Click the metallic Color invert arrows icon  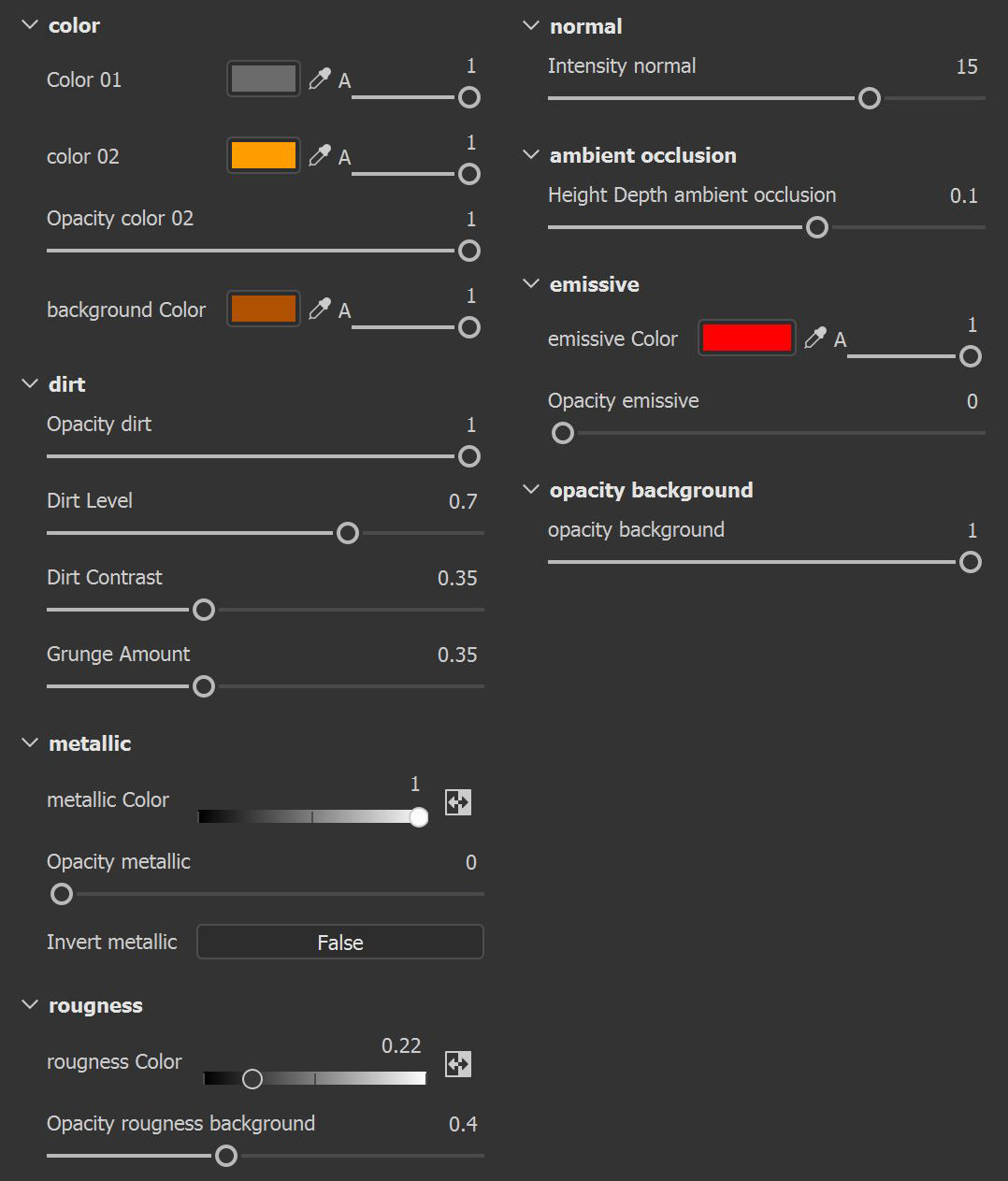pos(458,802)
